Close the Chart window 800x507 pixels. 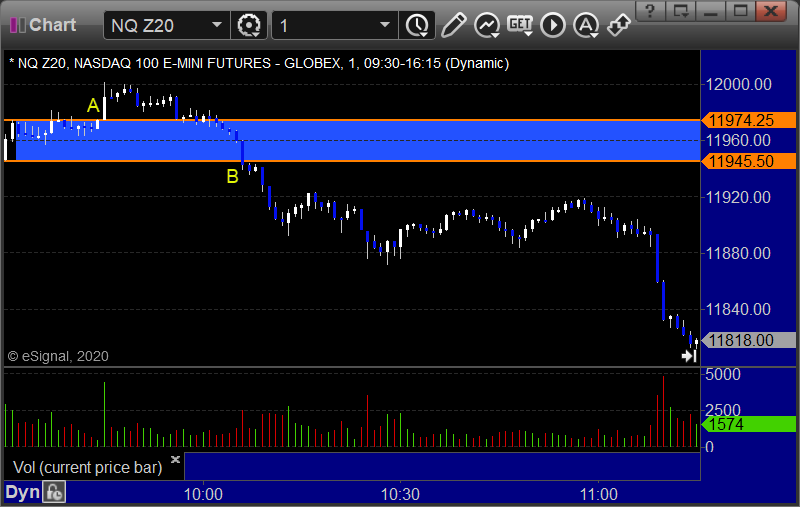[x=771, y=11]
